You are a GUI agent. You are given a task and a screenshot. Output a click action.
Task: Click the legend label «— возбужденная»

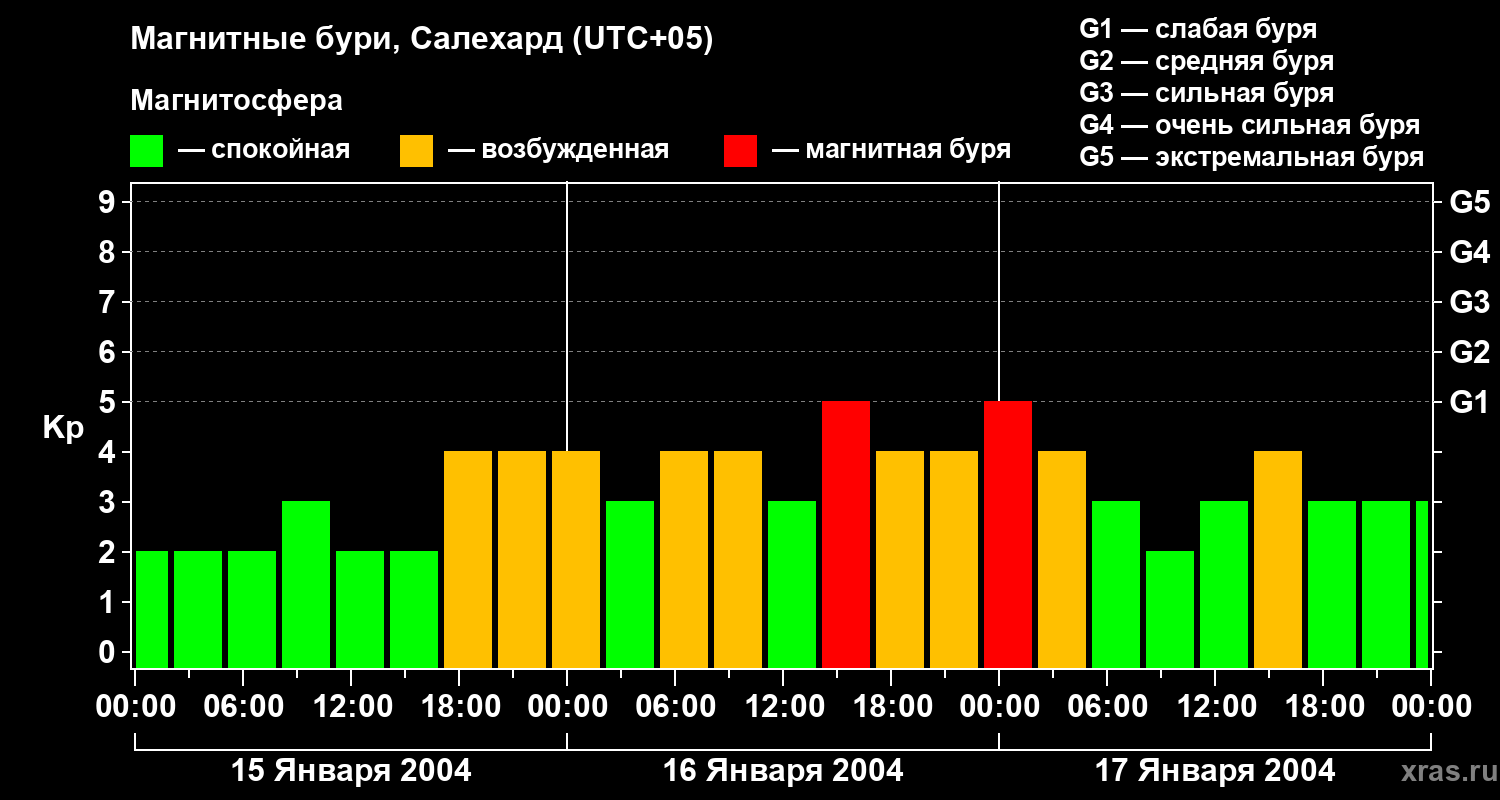[558, 151]
